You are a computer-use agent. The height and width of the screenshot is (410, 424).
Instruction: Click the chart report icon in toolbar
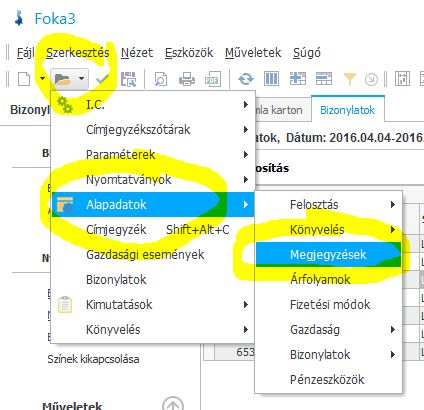pos(402,79)
